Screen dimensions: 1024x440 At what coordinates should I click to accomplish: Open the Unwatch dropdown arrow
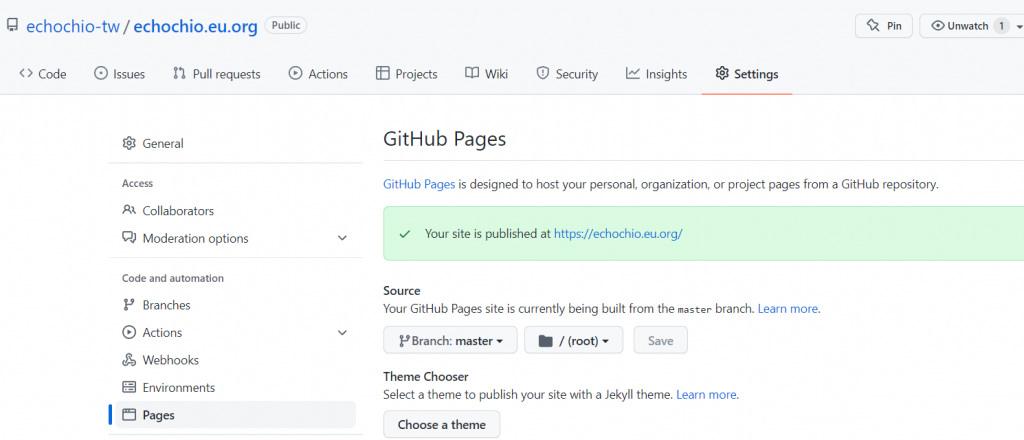click(1019, 26)
